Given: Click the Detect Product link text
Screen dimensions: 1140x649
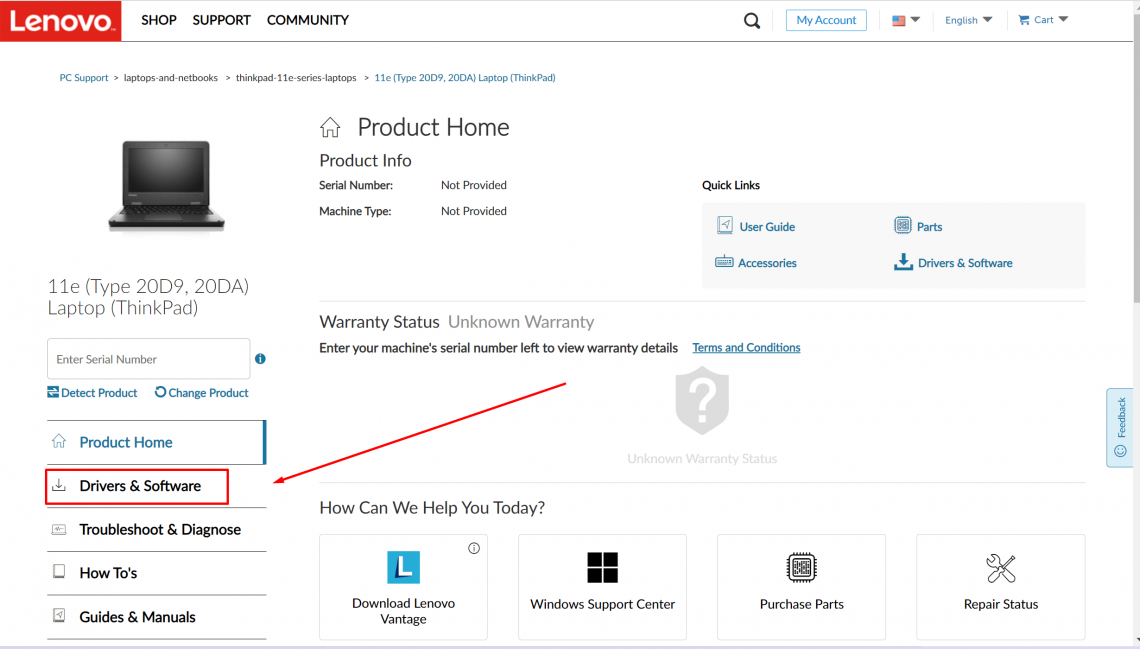Looking at the screenshot, I should 99,392.
